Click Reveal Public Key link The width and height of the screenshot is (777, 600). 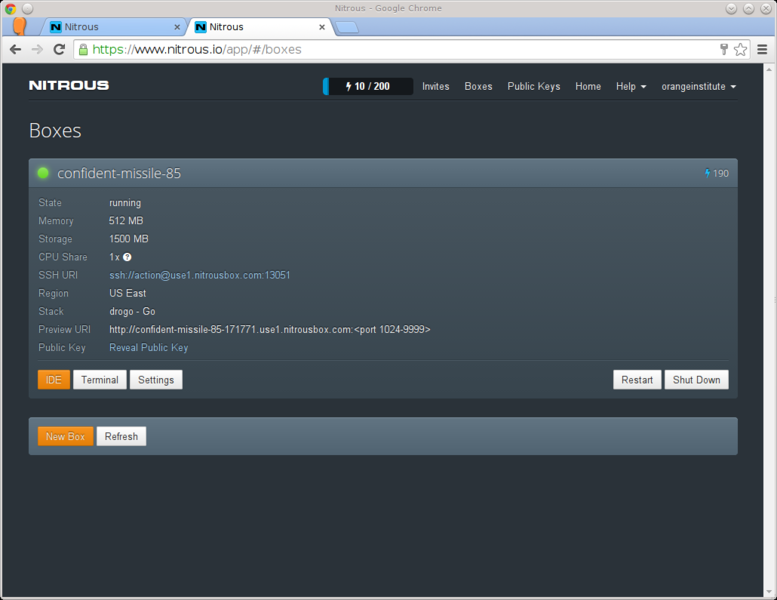[x=149, y=347]
